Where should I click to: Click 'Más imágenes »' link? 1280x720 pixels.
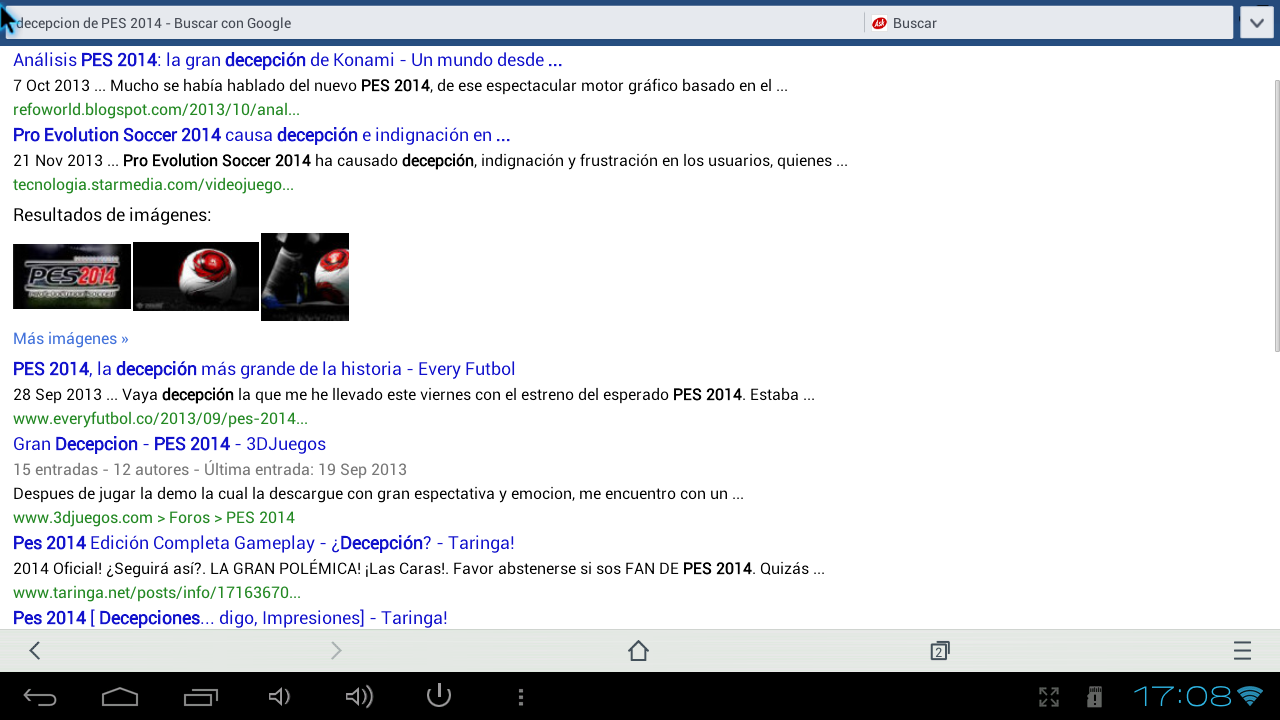71,339
